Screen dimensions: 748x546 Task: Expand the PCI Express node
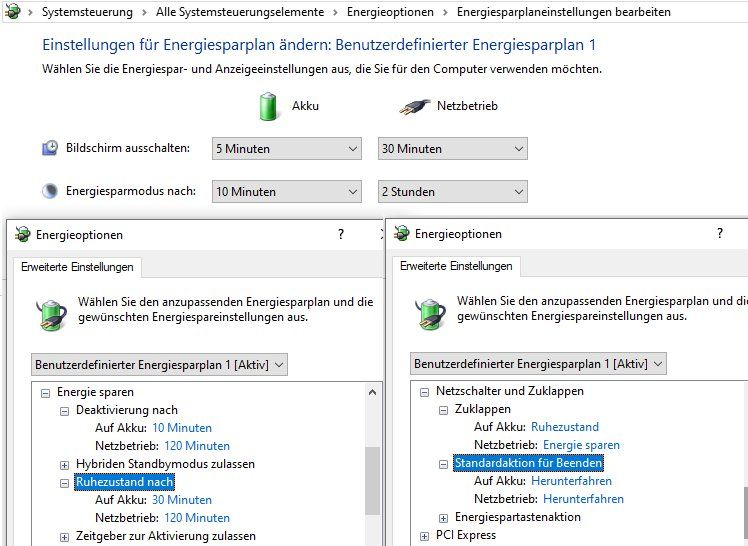[424, 536]
